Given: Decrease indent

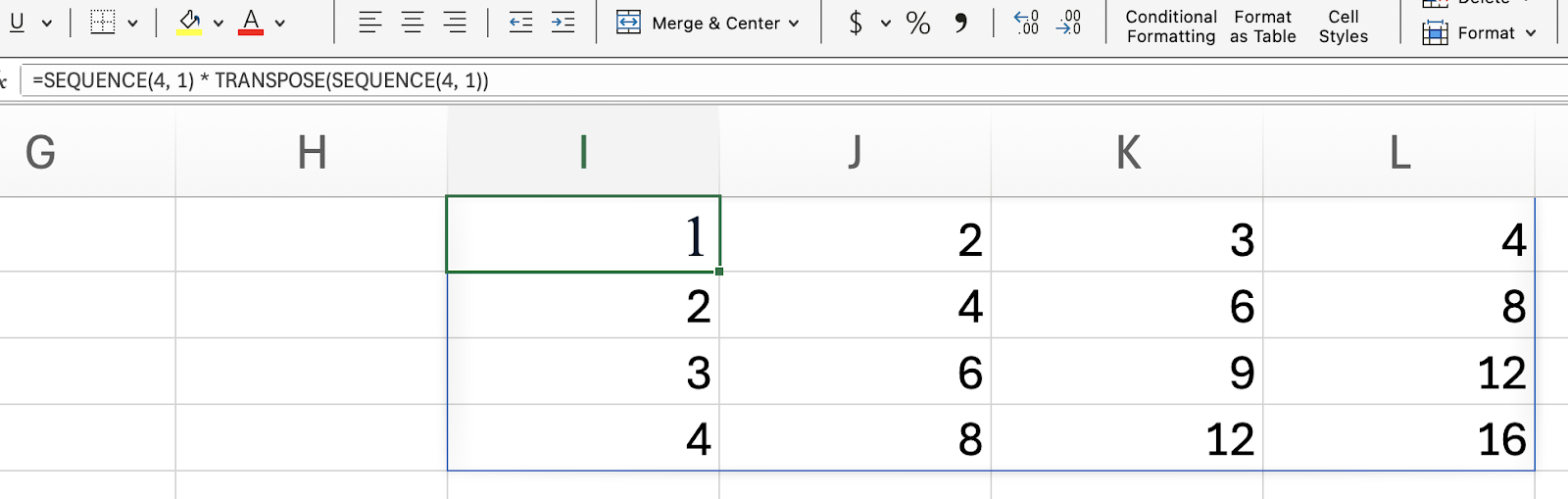Looking at the screenshot, I should tap(520, 23).
